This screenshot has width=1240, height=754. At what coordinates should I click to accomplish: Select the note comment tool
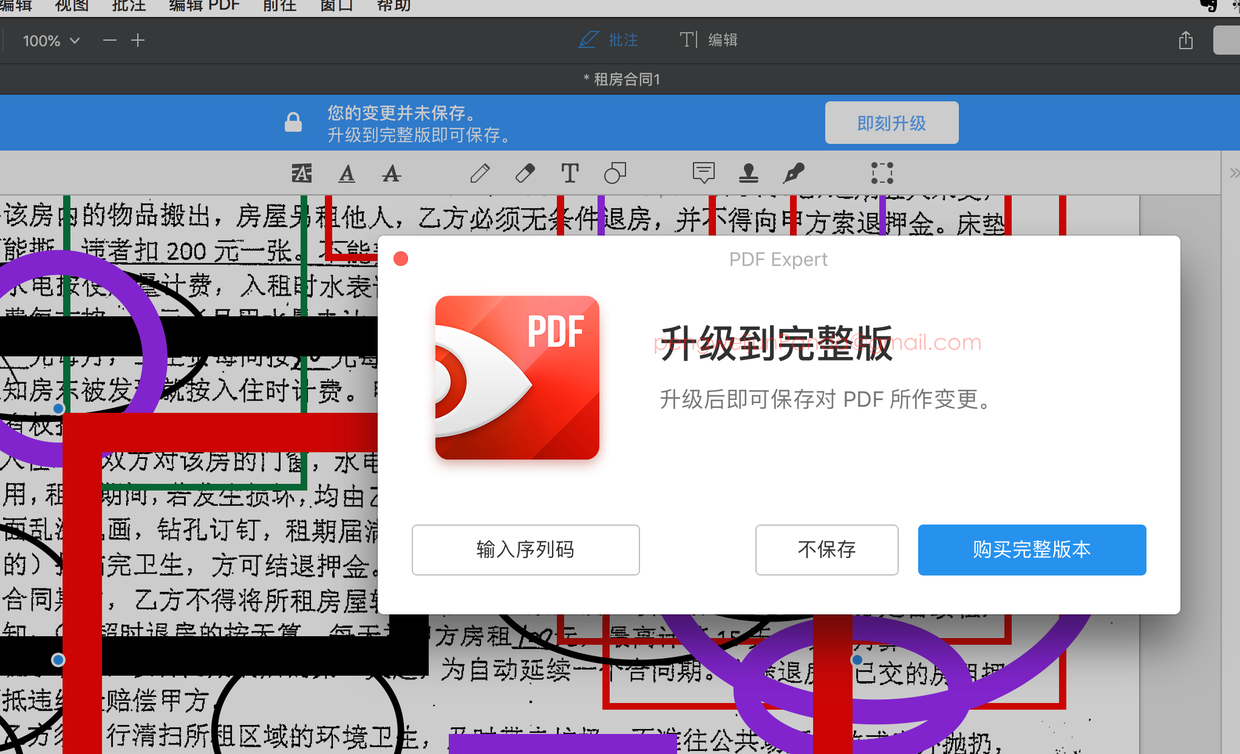point(704,173)
